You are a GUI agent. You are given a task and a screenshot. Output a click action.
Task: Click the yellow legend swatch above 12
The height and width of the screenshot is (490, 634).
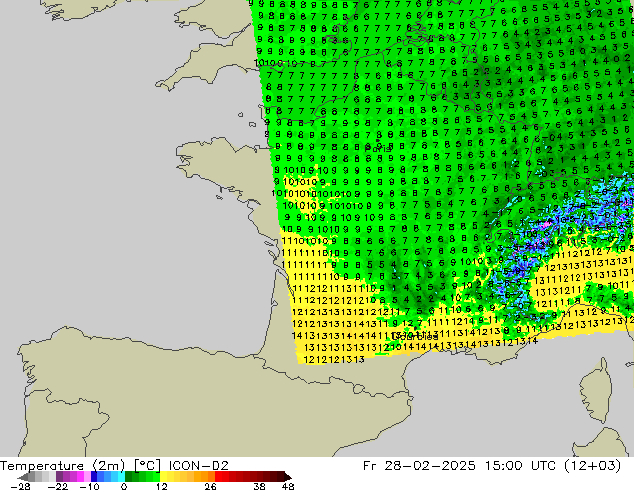163,477
